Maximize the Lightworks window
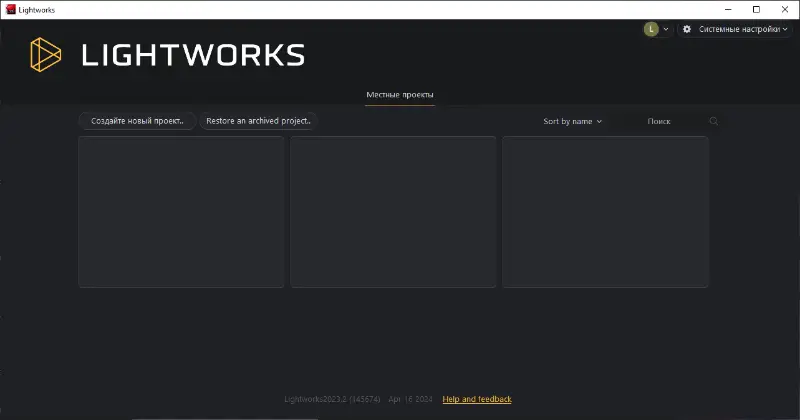Viewport: 800px width, 420px height. point(756,9)
